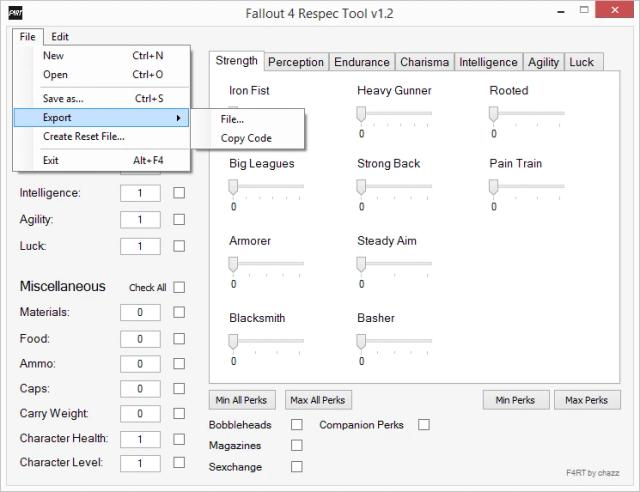This screenshot has height=492, width=640.
Task: Toggle the Food checkbox
Action: coord(179,338)
